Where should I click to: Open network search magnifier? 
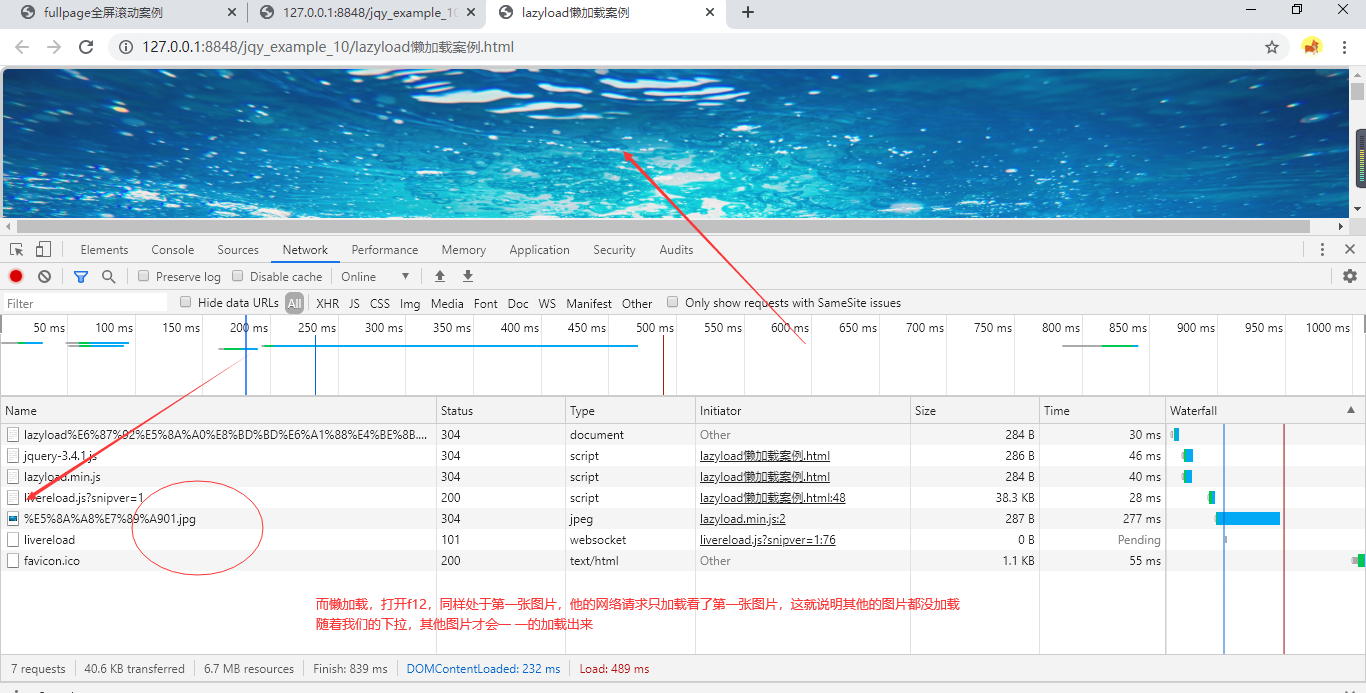click(108, 277)
